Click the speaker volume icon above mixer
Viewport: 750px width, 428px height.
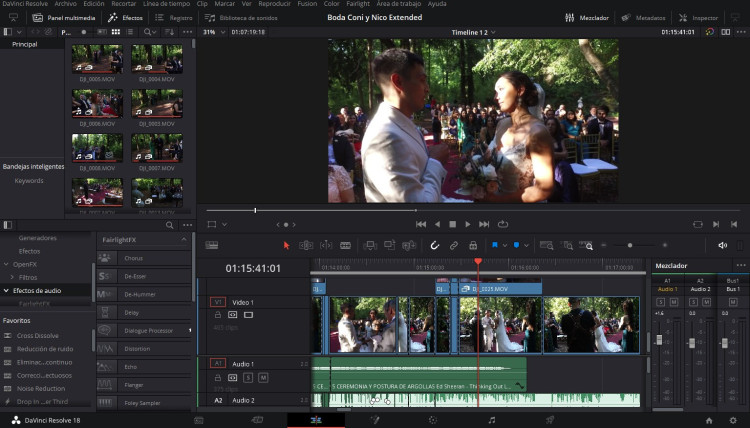click(722, 245)
